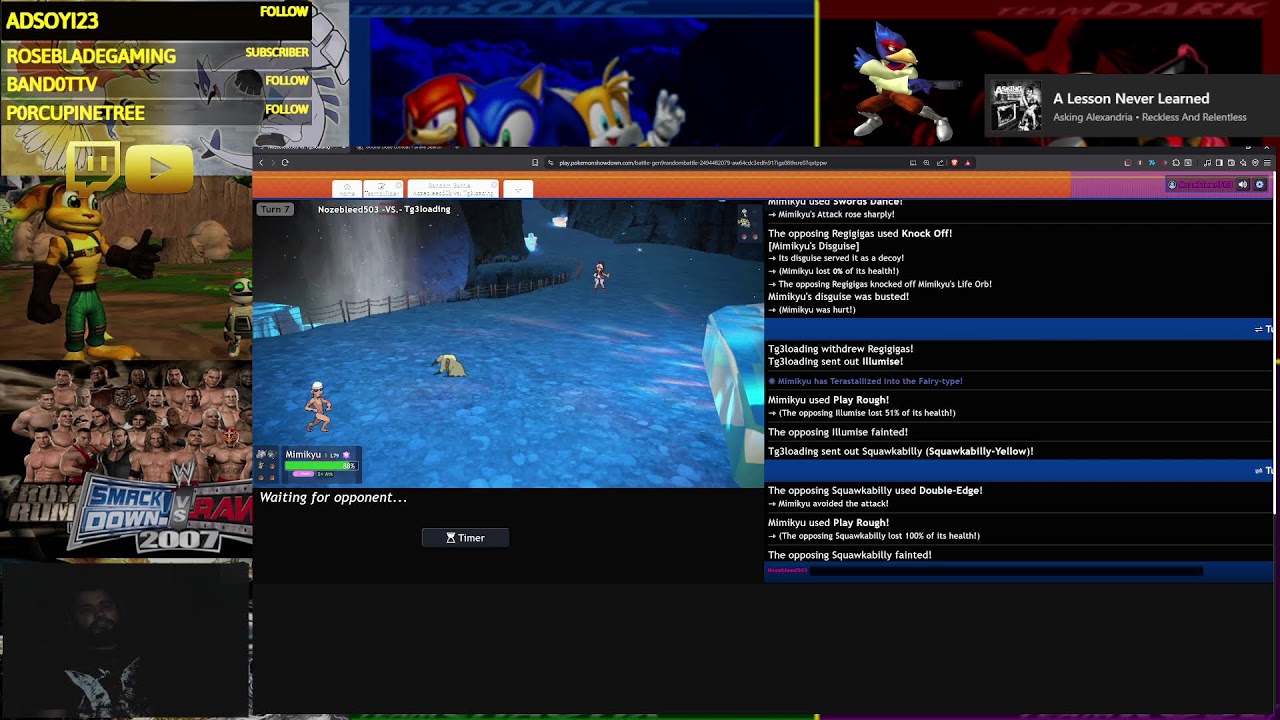Screen dimensions: 1280x720
Task: Click the Waiting for opponent message
Action: click(333, 498)
